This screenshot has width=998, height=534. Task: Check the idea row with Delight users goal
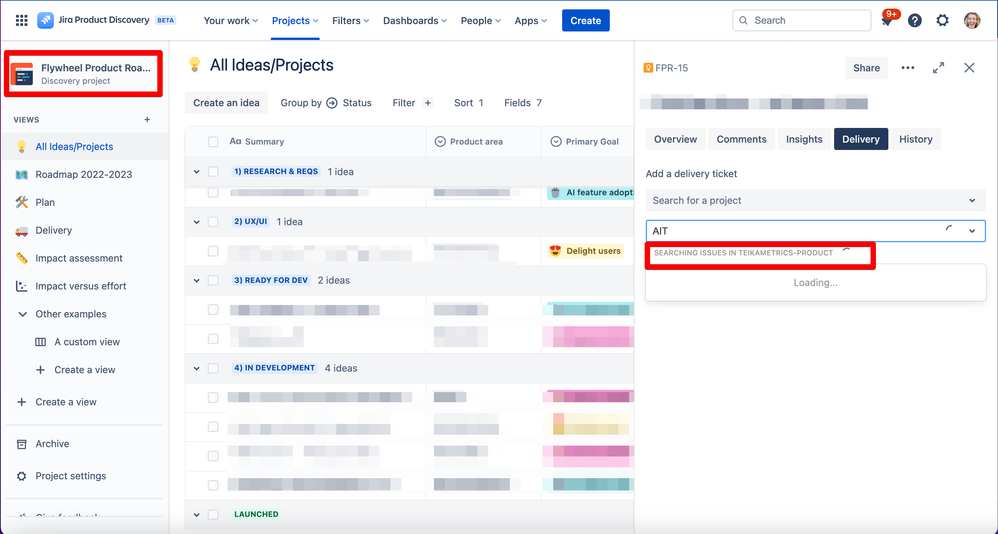click(x=213, y=251)
